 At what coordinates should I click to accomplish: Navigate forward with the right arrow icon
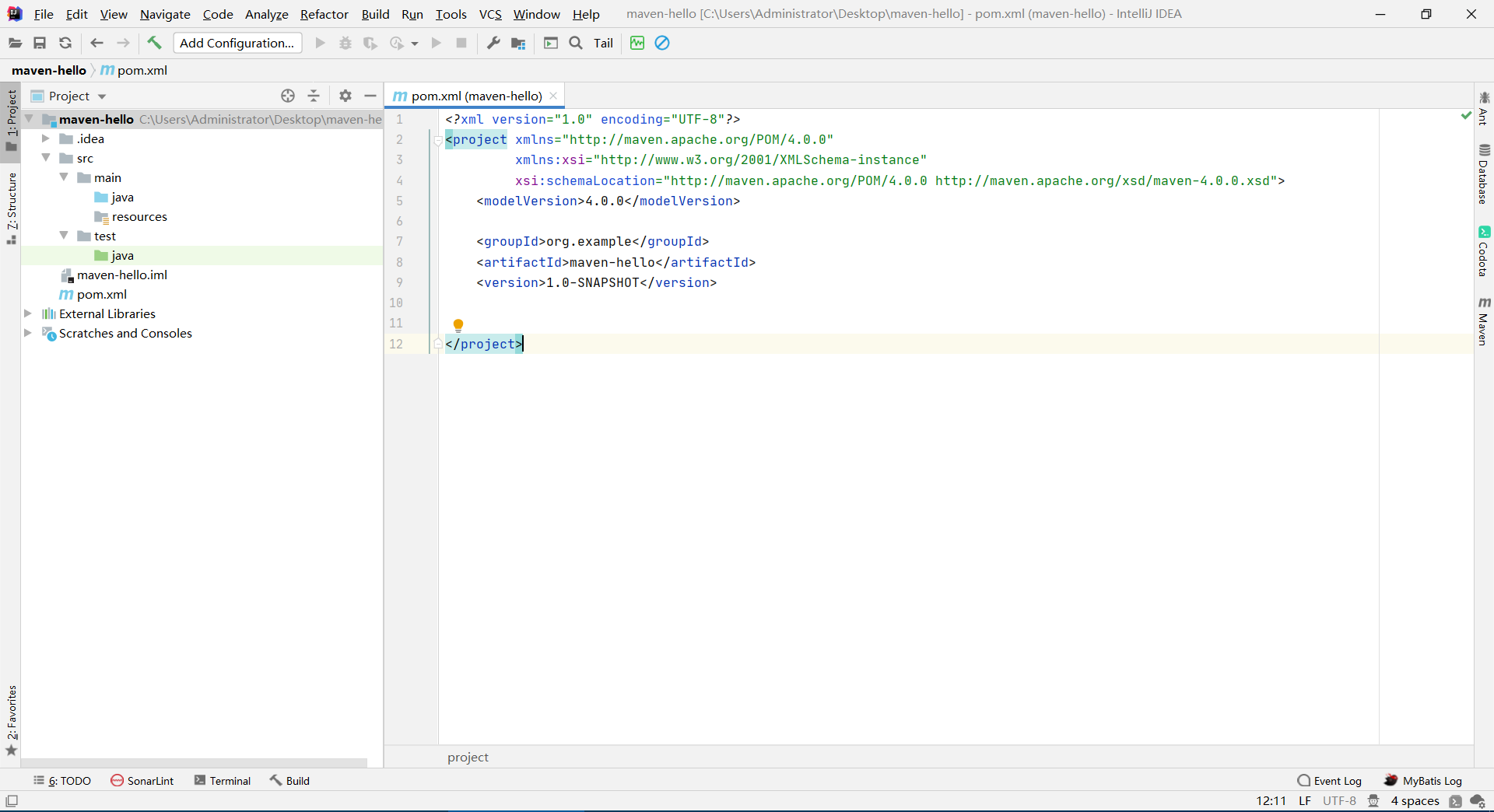tap(123, 44)
